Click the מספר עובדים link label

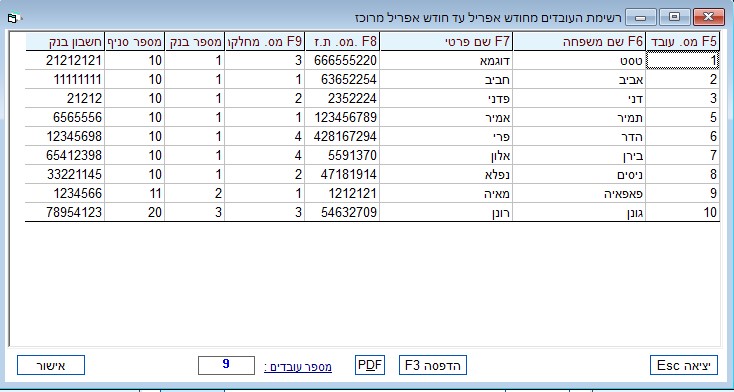[298, 367]
